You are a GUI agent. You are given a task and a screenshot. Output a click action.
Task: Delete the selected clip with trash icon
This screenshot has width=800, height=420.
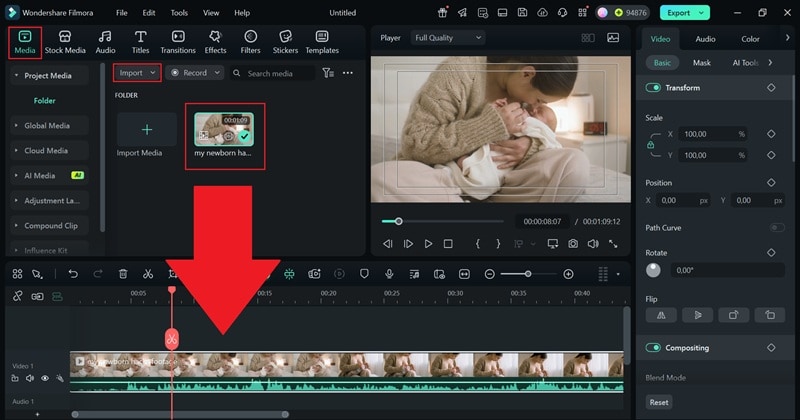[123, 274]
